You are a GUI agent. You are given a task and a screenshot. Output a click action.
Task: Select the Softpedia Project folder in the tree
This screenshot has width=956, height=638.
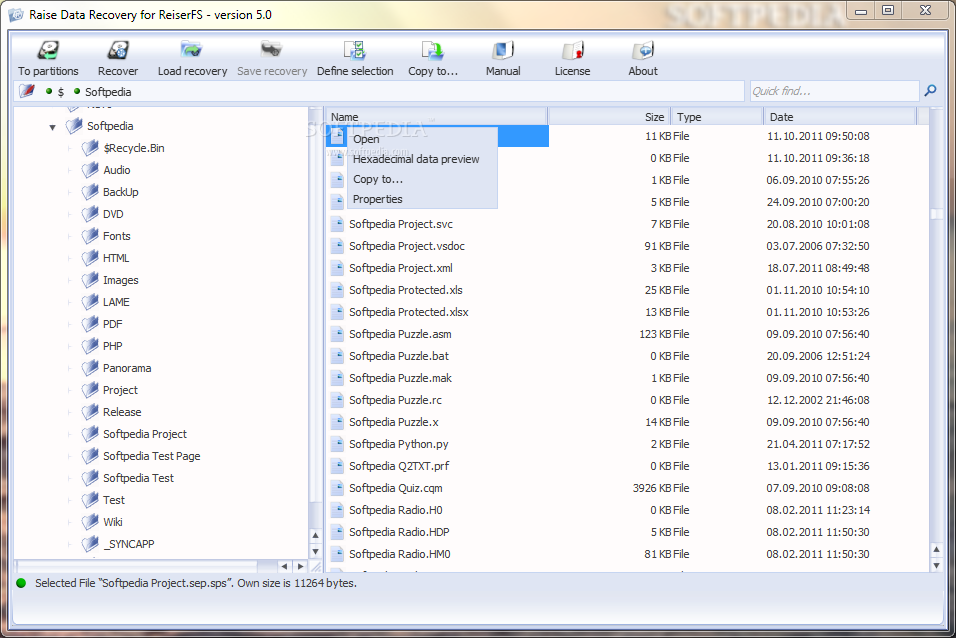pos(144,434)
